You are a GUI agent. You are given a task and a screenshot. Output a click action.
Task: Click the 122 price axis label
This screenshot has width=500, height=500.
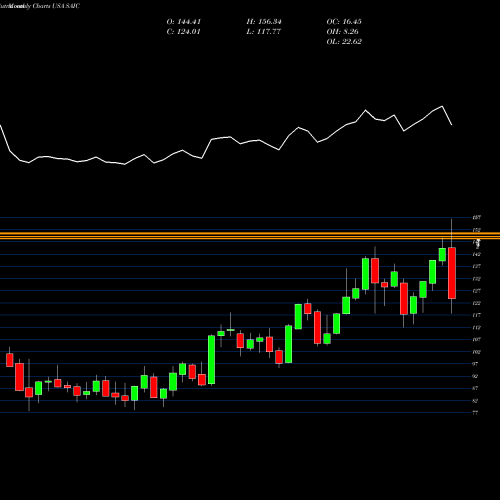tap(477, 303)
